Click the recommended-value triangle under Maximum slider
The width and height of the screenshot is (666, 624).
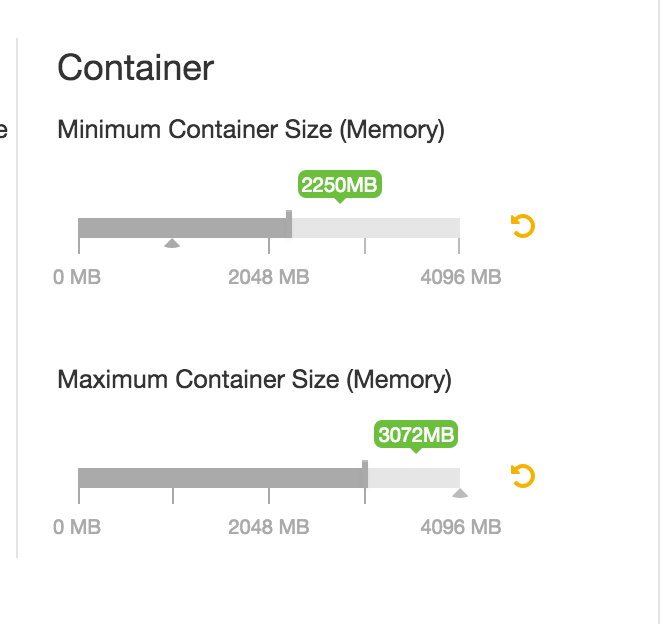(x=459, y=493)
